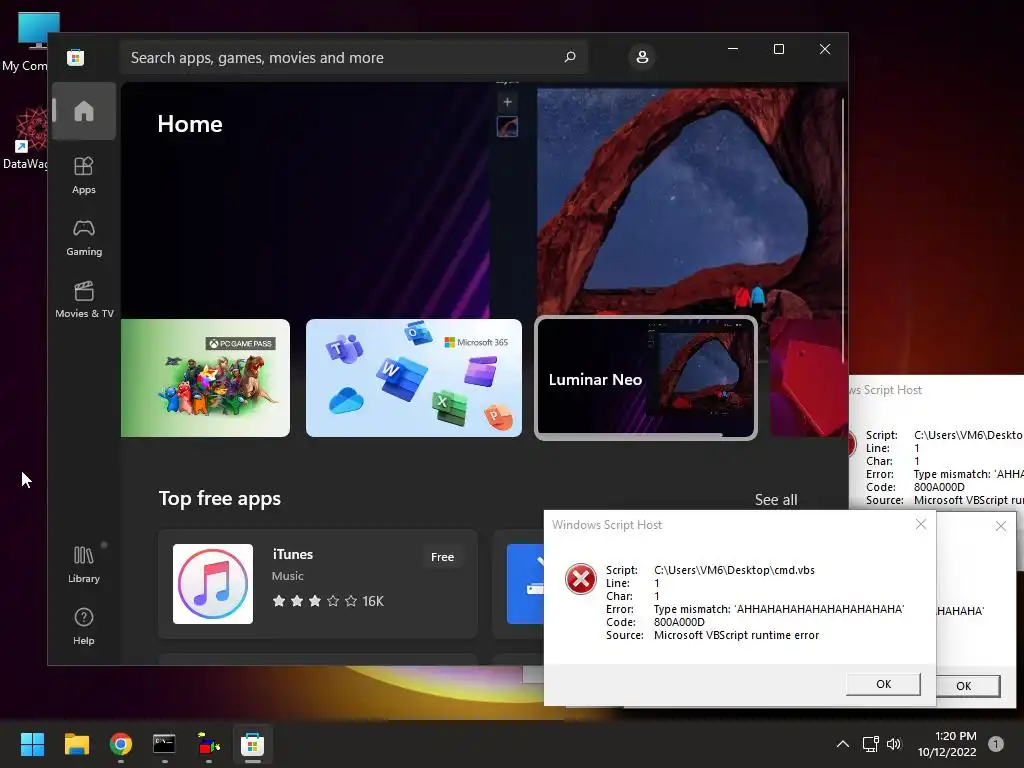Click the iTunes star rating 16K
This screenshot has height=768, width=1024.
point(328,601)
